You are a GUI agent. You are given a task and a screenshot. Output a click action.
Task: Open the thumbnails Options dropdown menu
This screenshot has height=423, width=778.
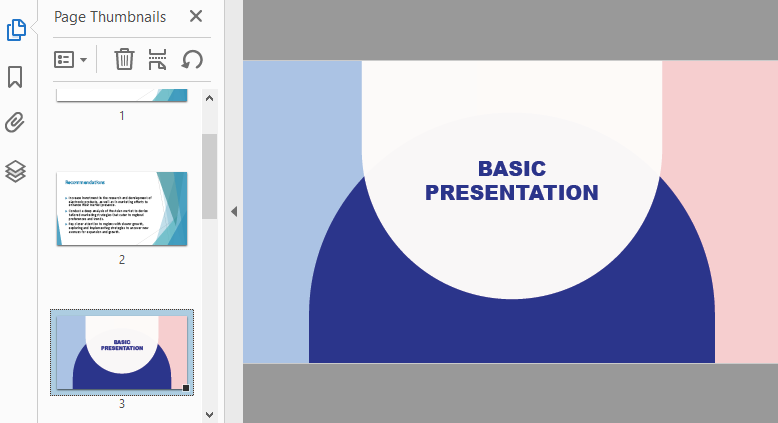click(70, 59)
